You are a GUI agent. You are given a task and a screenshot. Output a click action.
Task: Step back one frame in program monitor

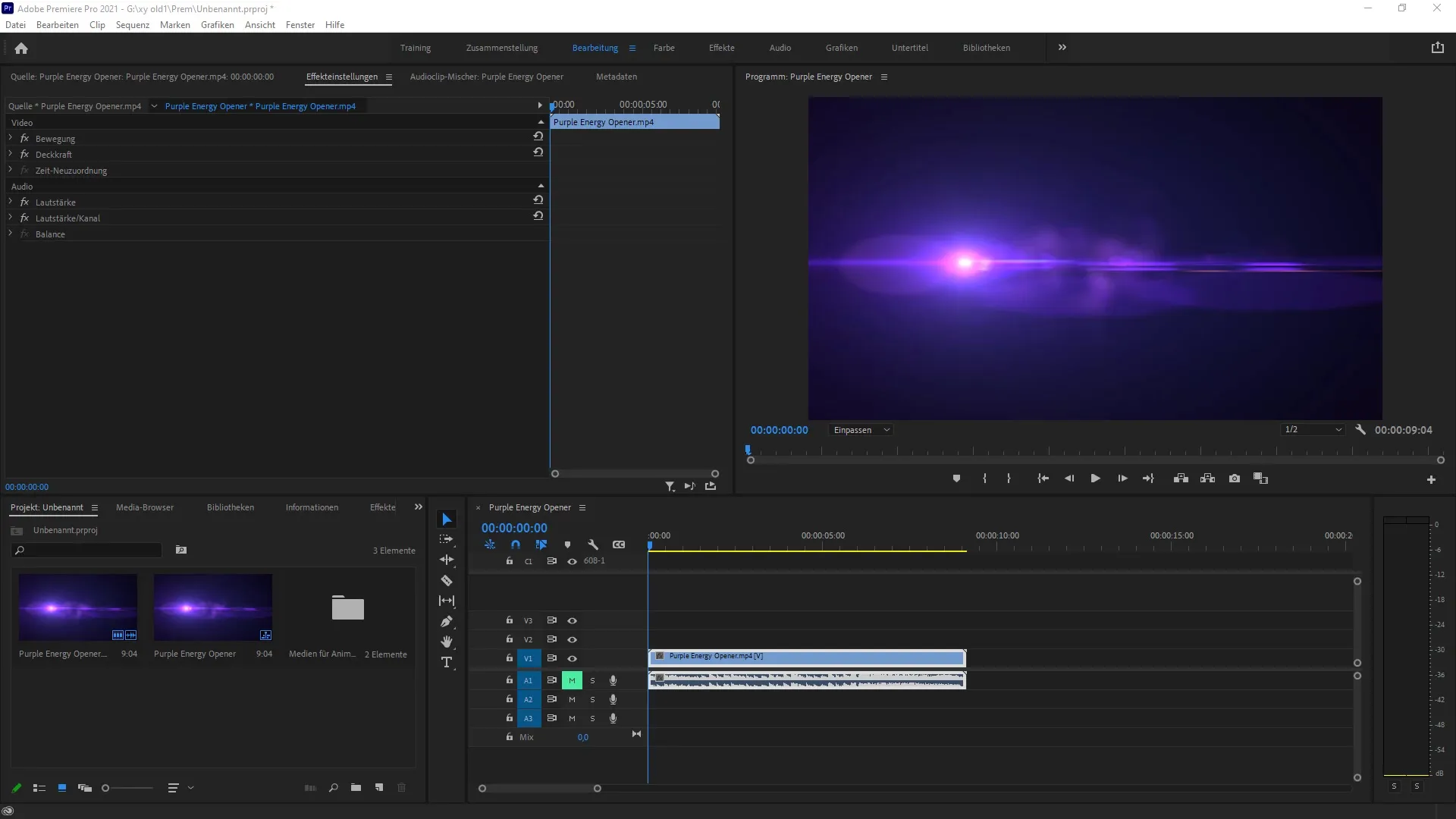tap(1069, 479)
